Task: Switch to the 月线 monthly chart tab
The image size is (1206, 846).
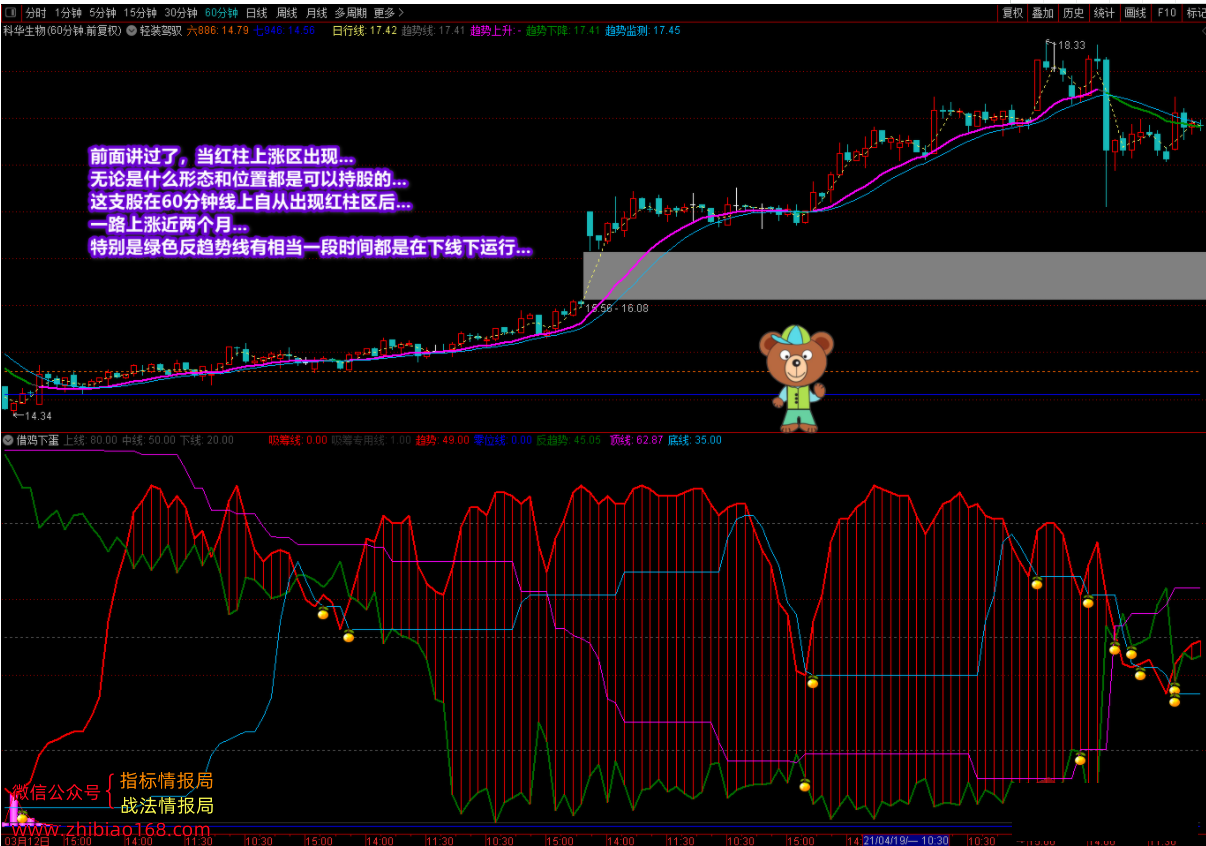Action: [316, 13]
